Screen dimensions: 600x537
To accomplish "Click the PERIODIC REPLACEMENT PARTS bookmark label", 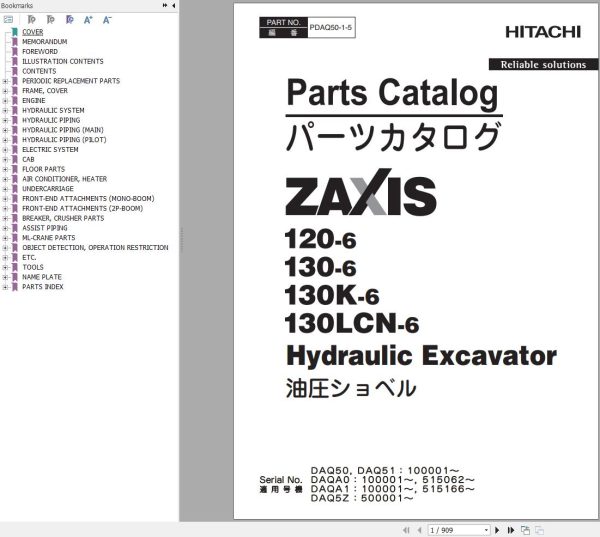I will tap(71, 81).
